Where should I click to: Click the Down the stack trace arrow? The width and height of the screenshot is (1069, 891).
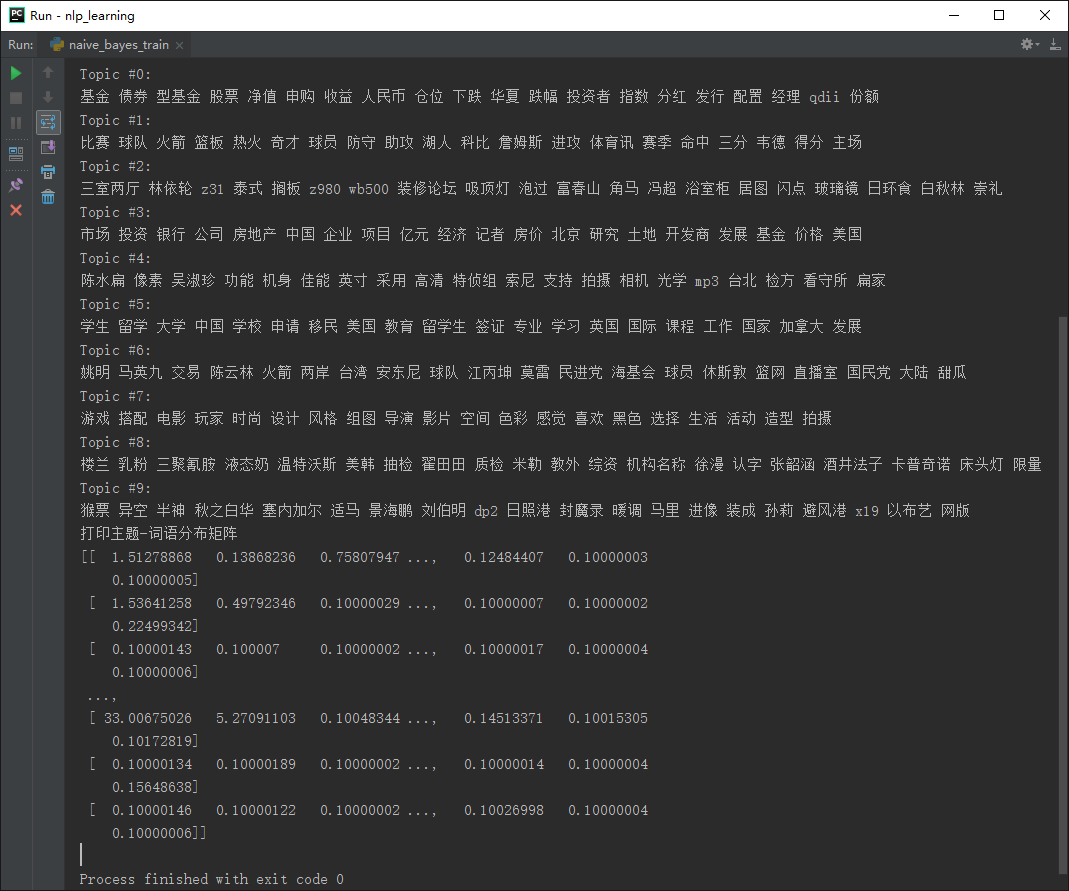48,97
